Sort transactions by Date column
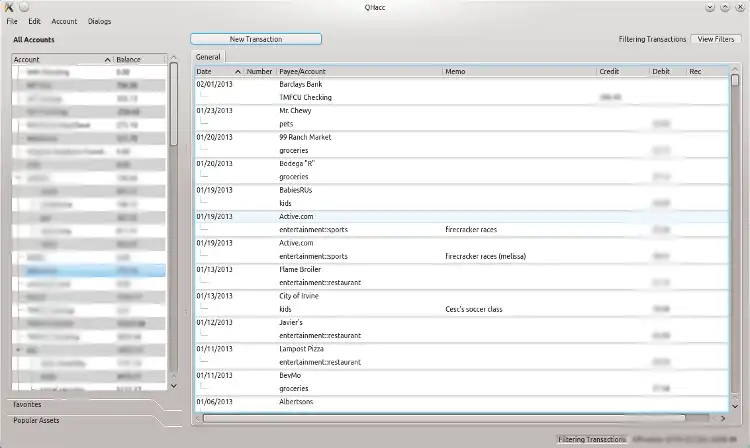The image size is (750, 448). (x=218, y=71)
